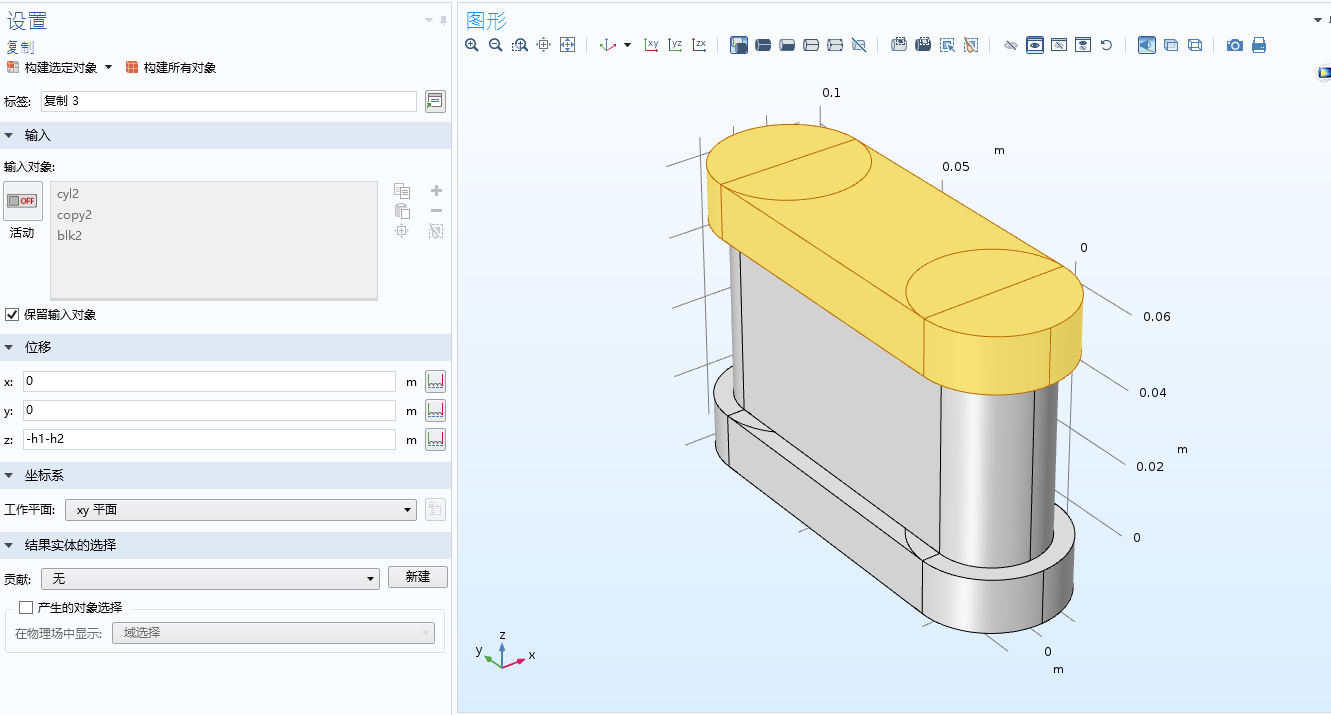Image resolution: width=1331 pixels, height=715 pixels.
Task: Click the select edges icon
Action: click(x=811, y=45)
